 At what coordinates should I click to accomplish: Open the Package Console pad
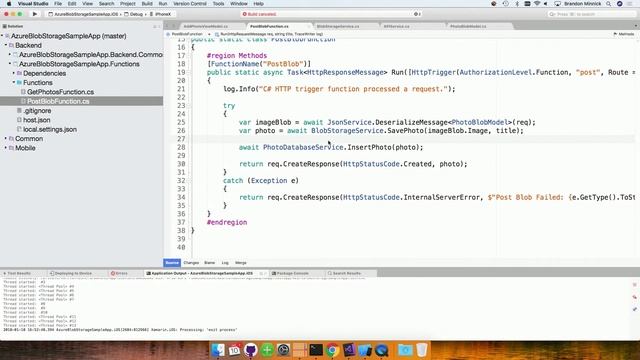(x=290, y=273)
